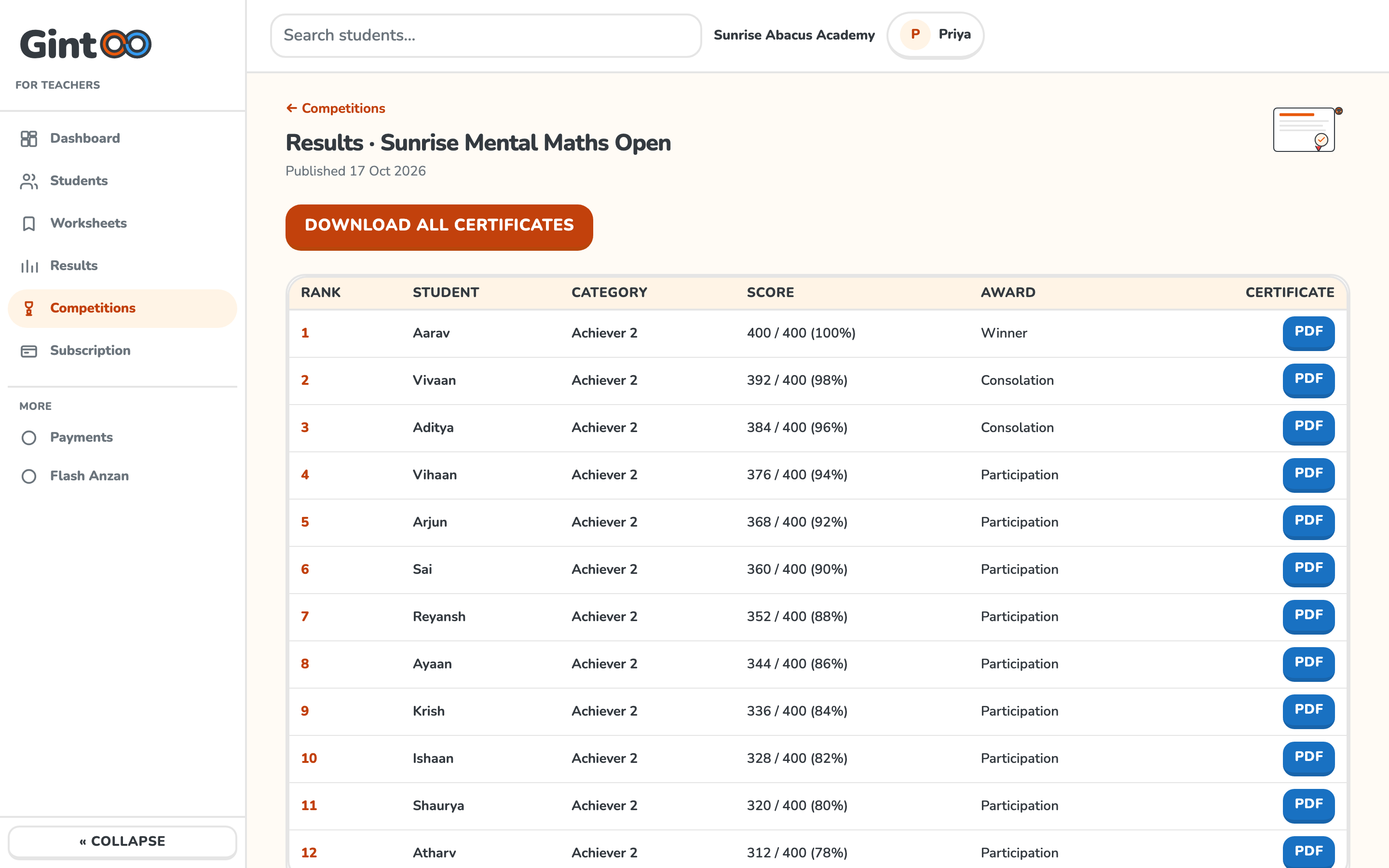Download Sai's PDF certificate
1389x868 pixels.
click(x=1308, y=569)
